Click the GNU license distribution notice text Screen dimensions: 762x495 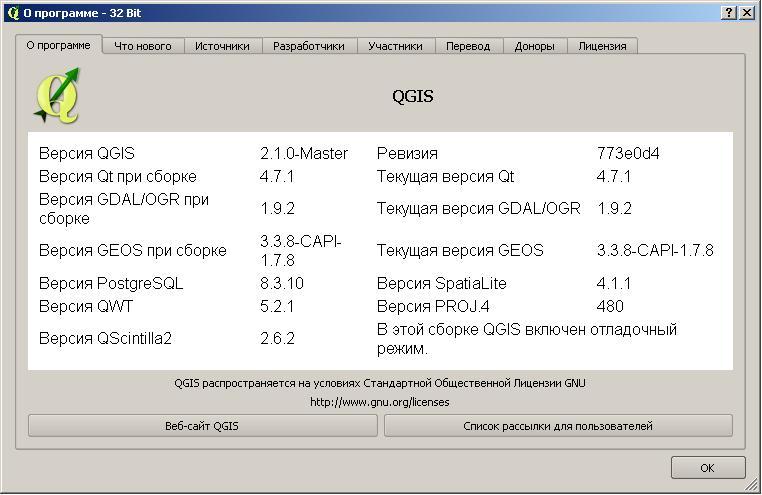(x=380, y=383)
